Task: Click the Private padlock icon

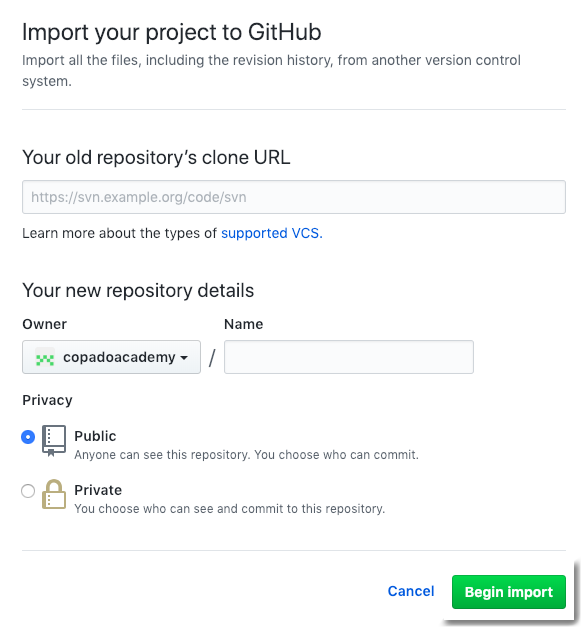Action: click(x=54, y=494)
